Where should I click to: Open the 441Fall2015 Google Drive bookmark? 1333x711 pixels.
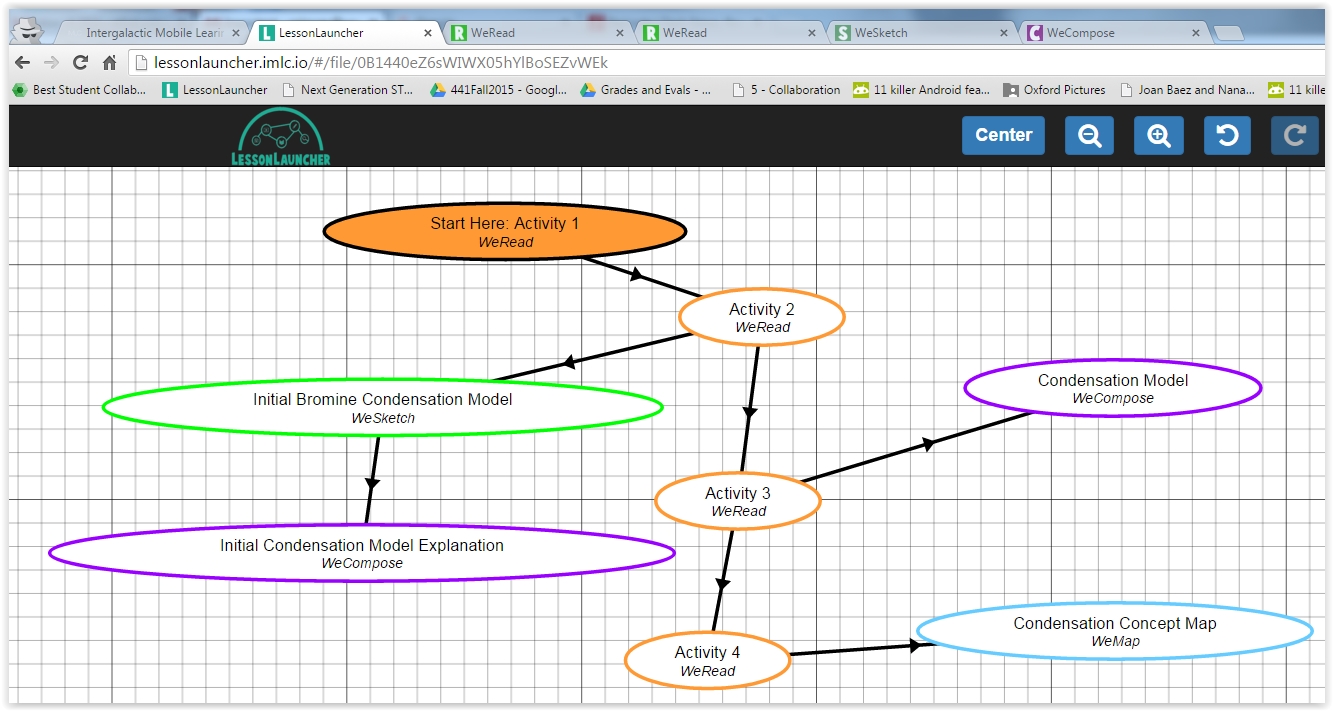pyautogui.click(x=498, y=90)
